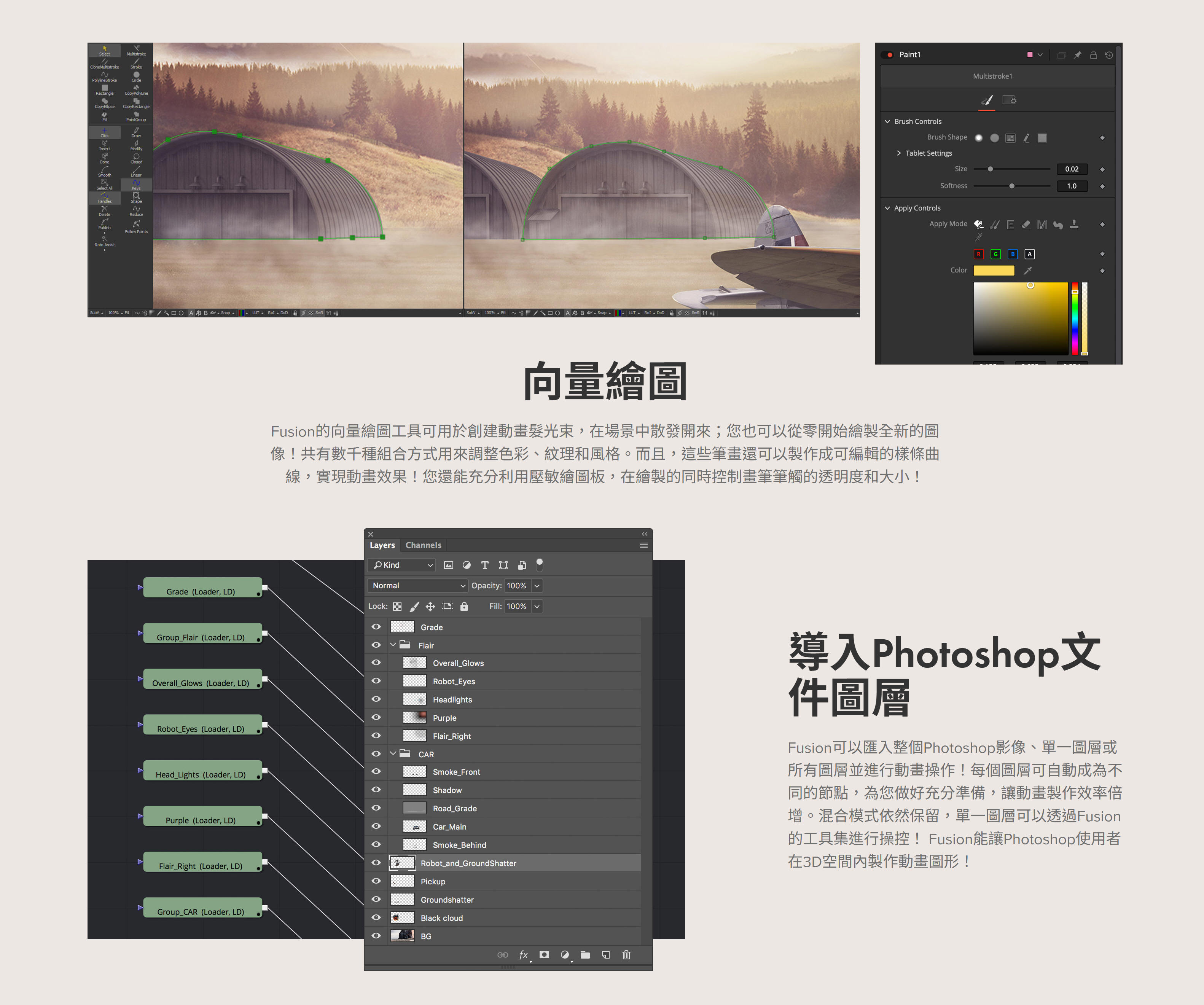This screenshot has height=1005, width=1204.
Task: Select the Robot_and_GroundShatter layer
Action: tap(468, 863)
